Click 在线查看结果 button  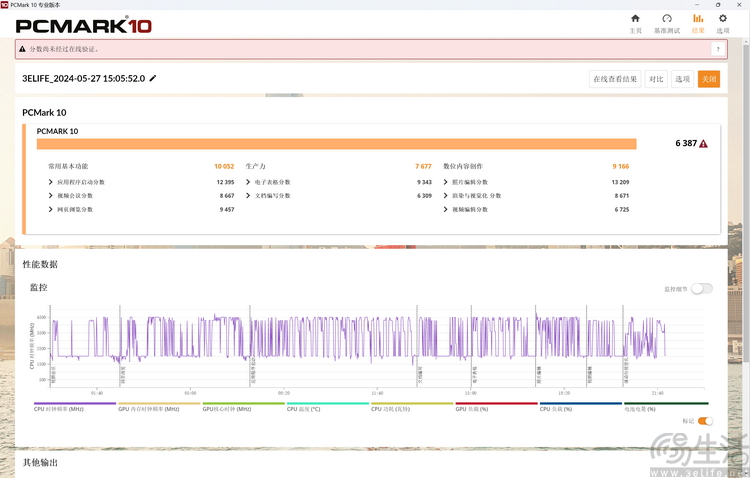[x=614, y=79]
